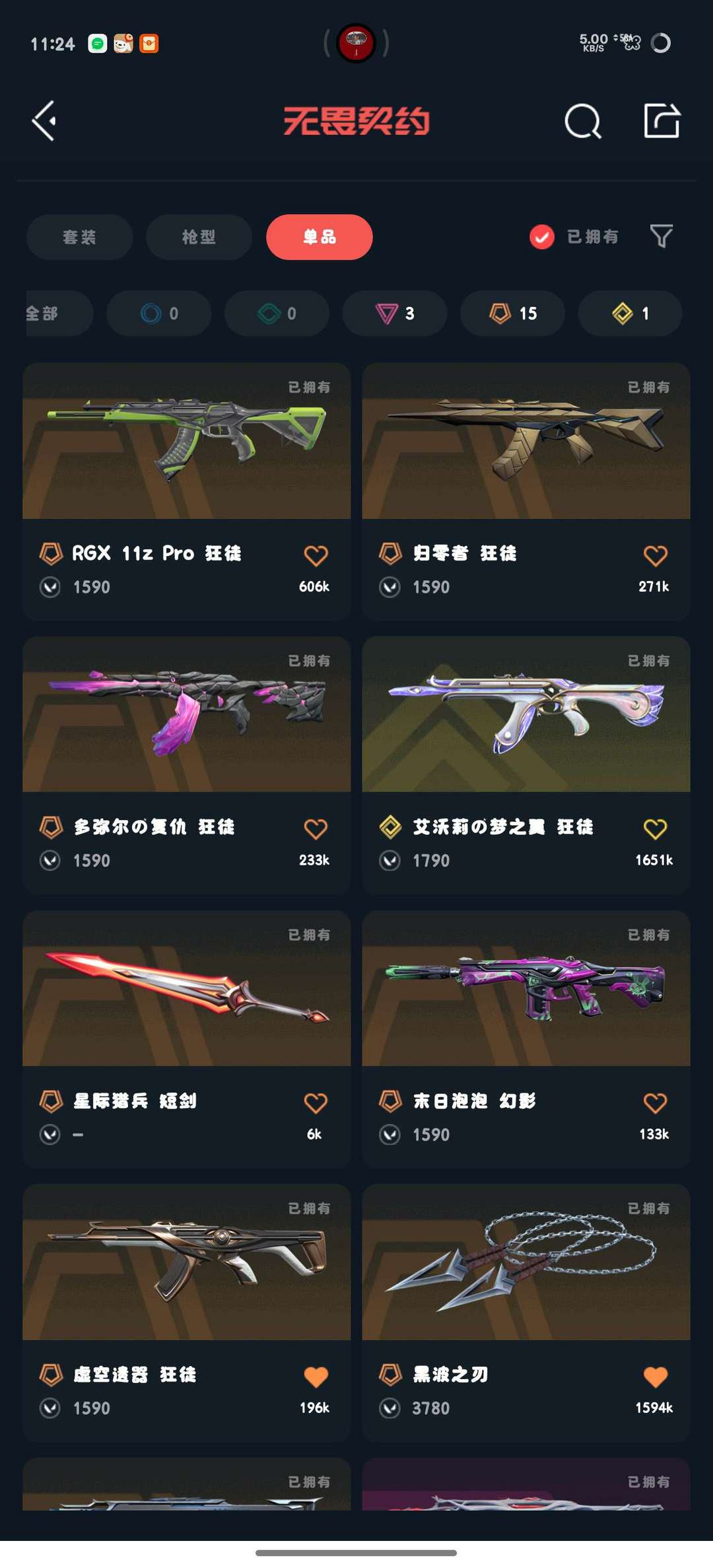
Task: Open the 末日泡泡 幻影 skin card
Action: pyautogui.click(x=526, y=1039)
